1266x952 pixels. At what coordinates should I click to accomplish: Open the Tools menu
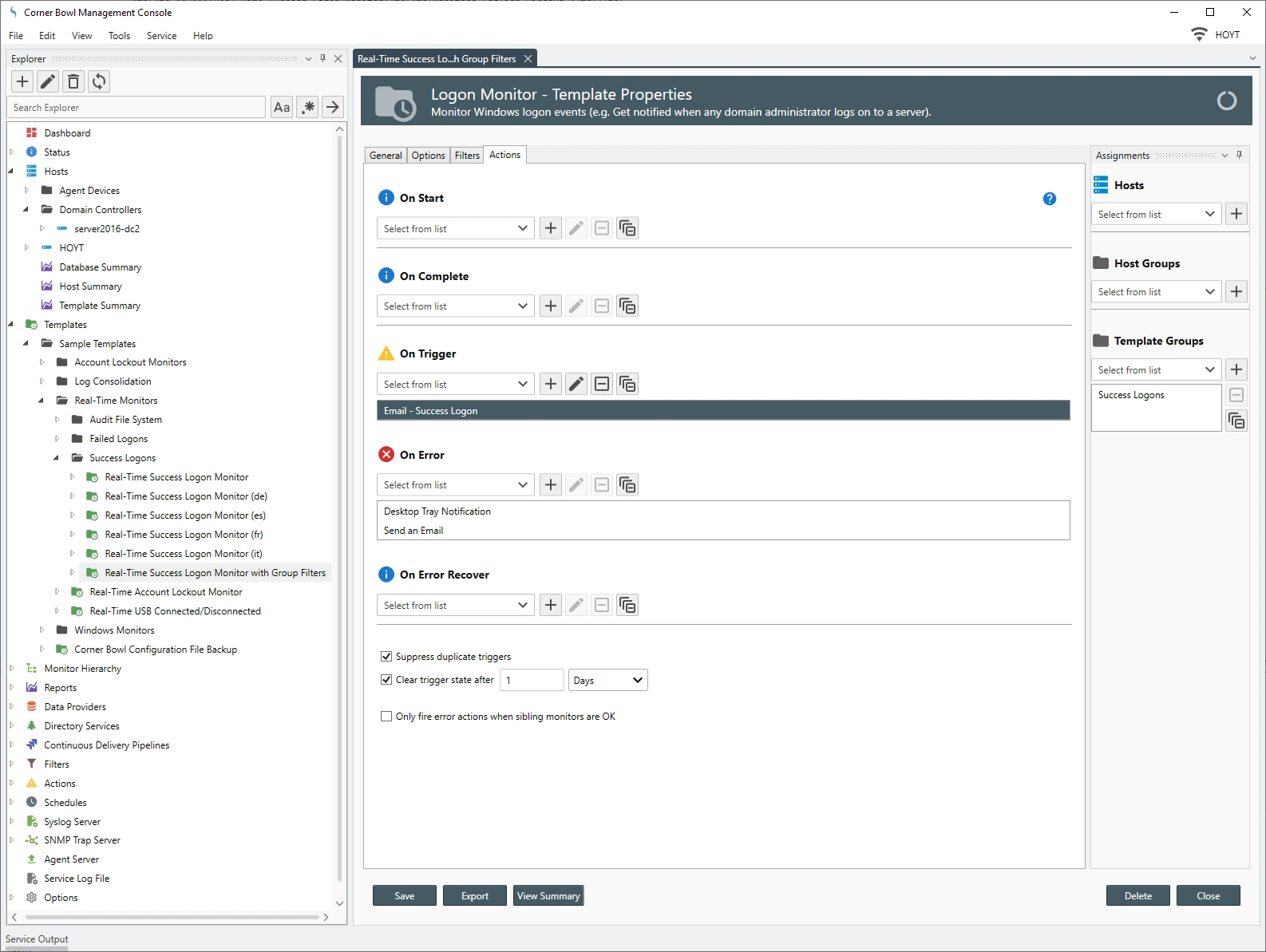[119, 36]
